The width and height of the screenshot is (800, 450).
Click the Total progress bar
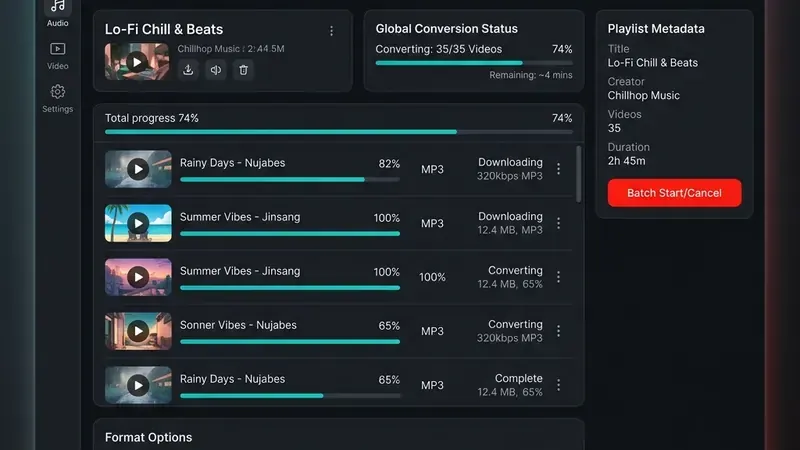339,132
